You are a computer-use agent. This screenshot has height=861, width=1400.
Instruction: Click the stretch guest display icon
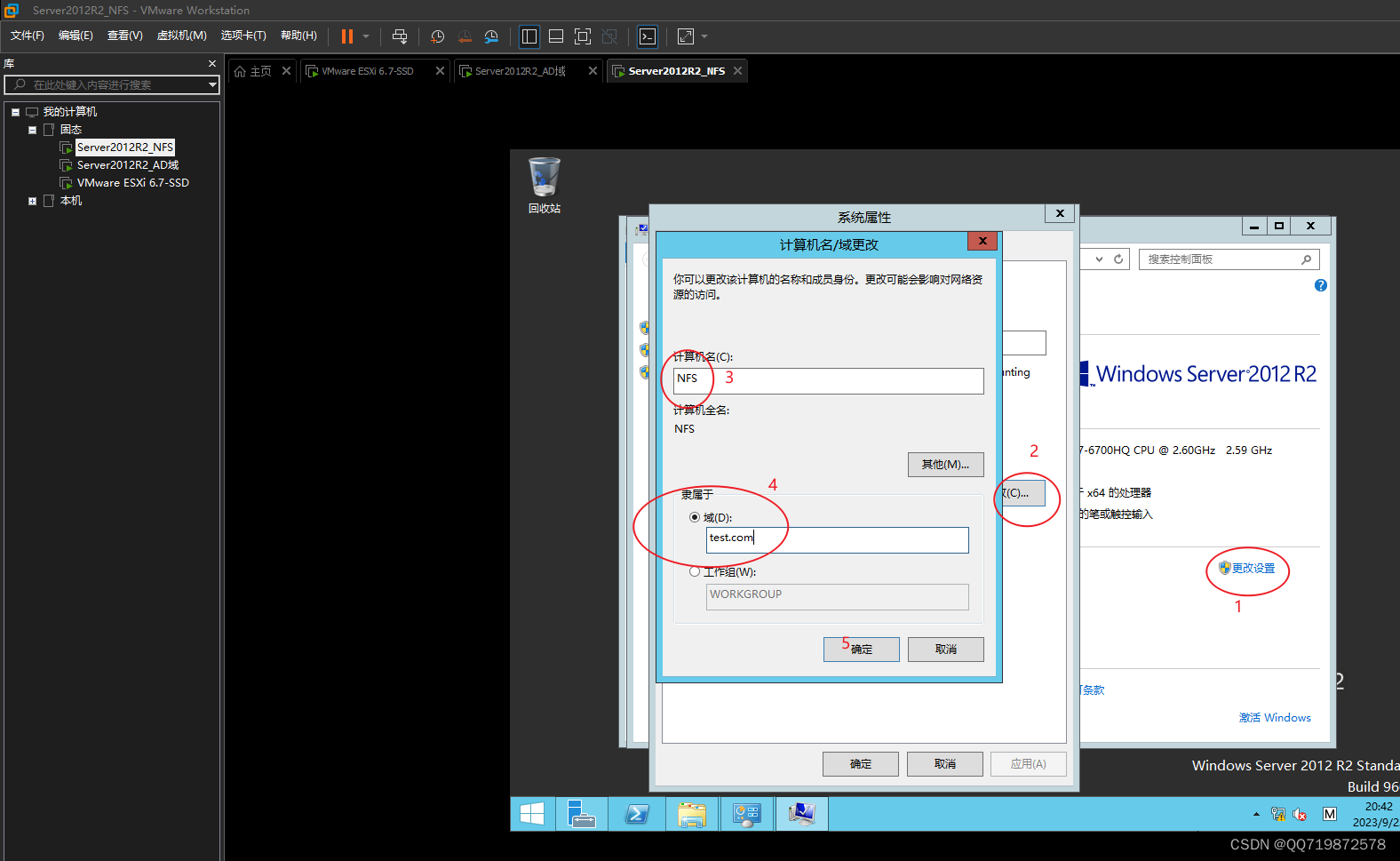(x=686, y=36)
